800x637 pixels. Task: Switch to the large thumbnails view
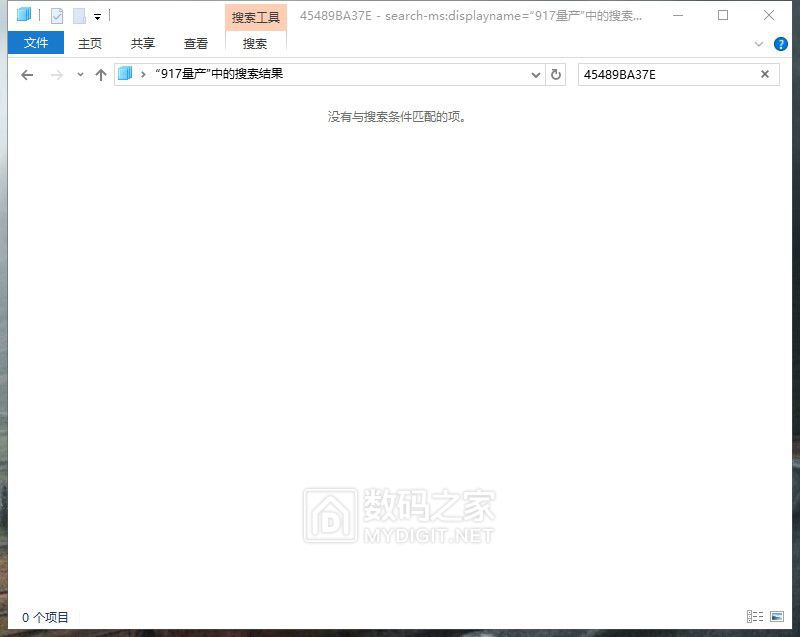(776, 617)
